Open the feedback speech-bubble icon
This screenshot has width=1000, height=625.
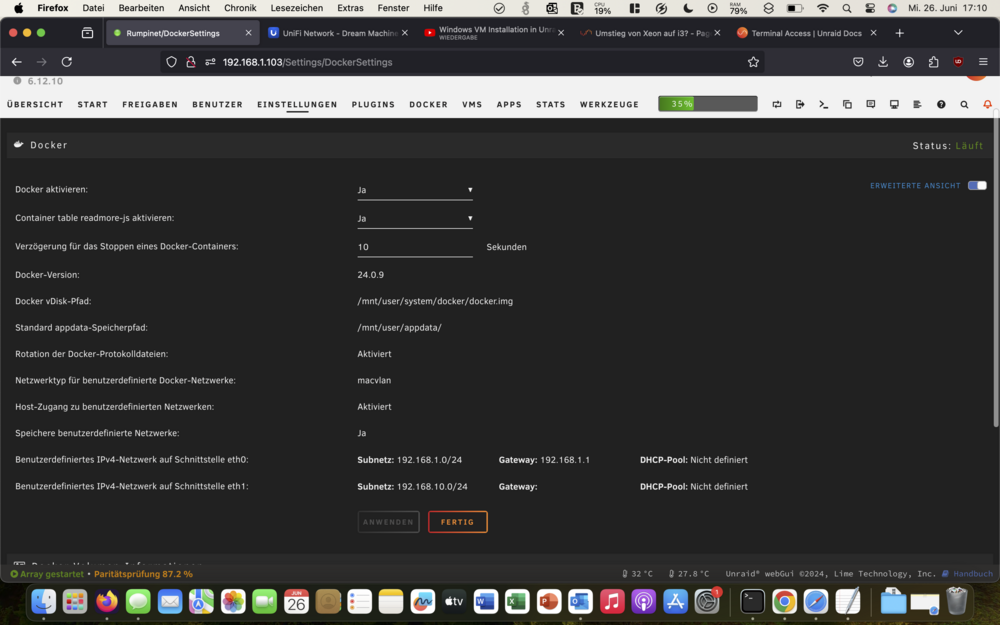[871, 104]
